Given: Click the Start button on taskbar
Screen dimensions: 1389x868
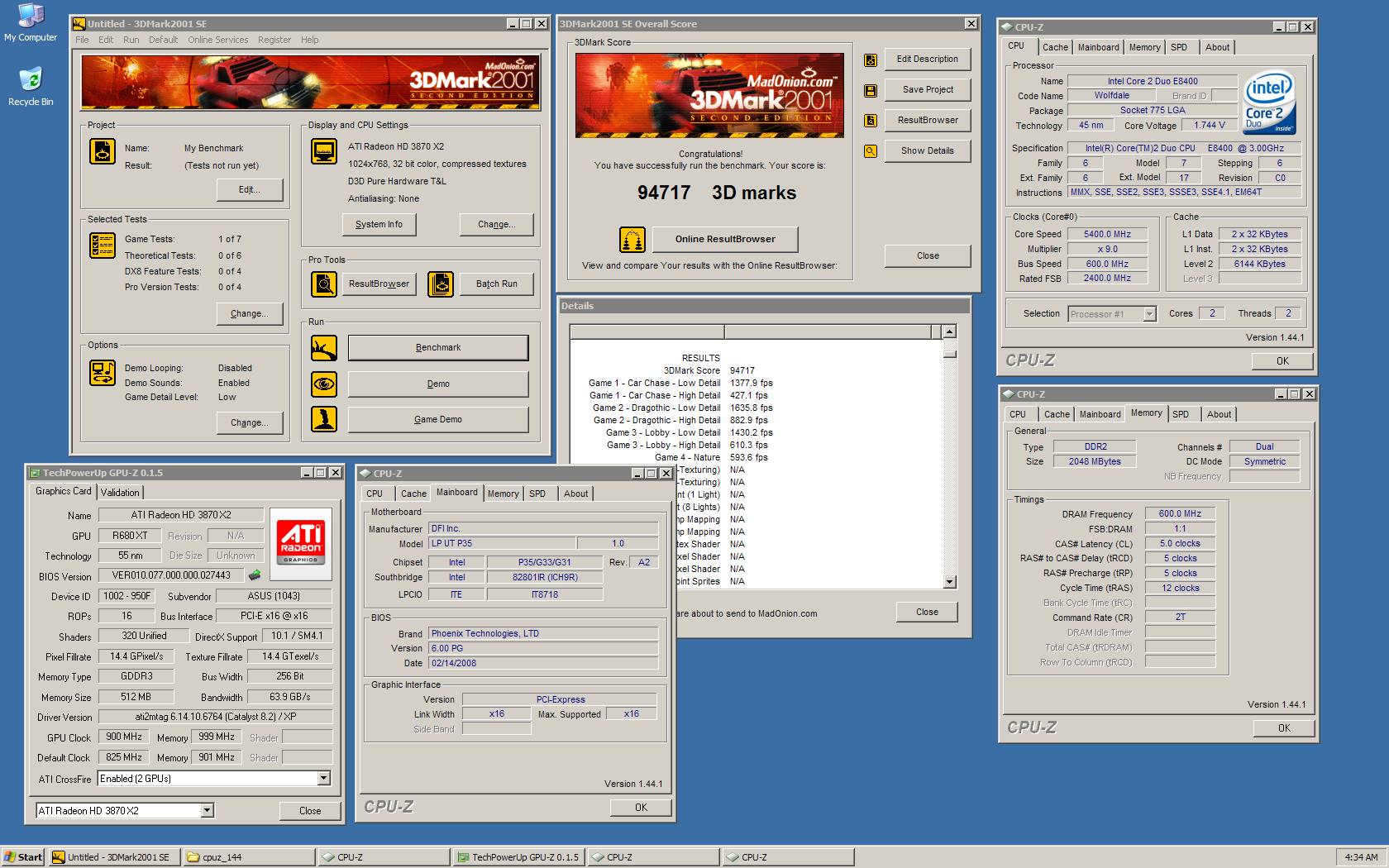Looking at the screenshot, I should tap(23, 857).
